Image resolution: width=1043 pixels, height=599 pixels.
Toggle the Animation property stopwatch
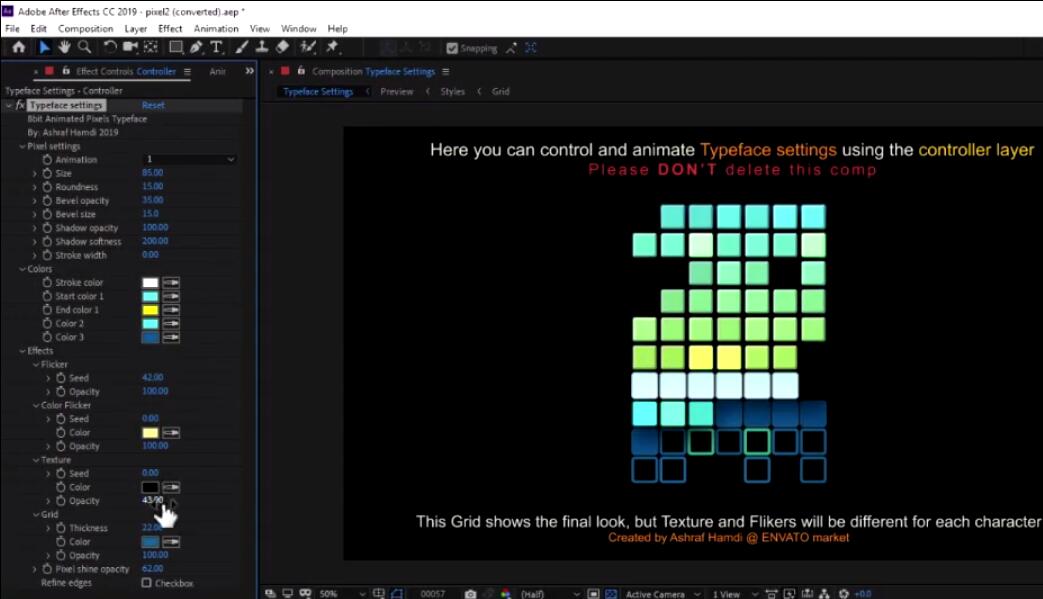coord(47,160)
